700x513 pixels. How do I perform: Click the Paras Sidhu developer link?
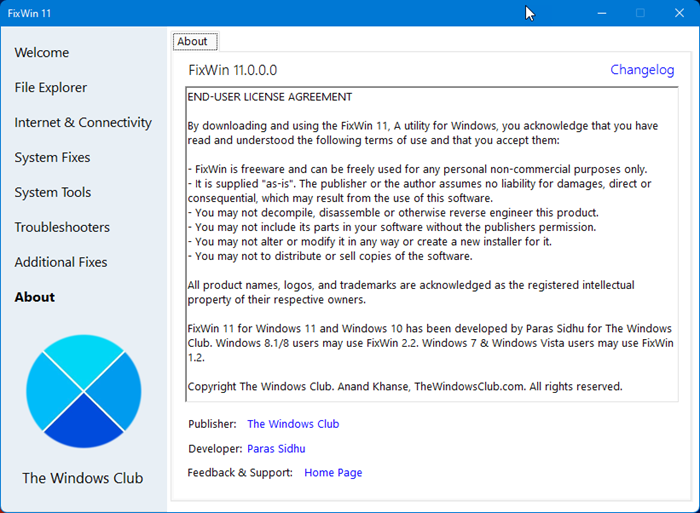(x=276, y=449)
